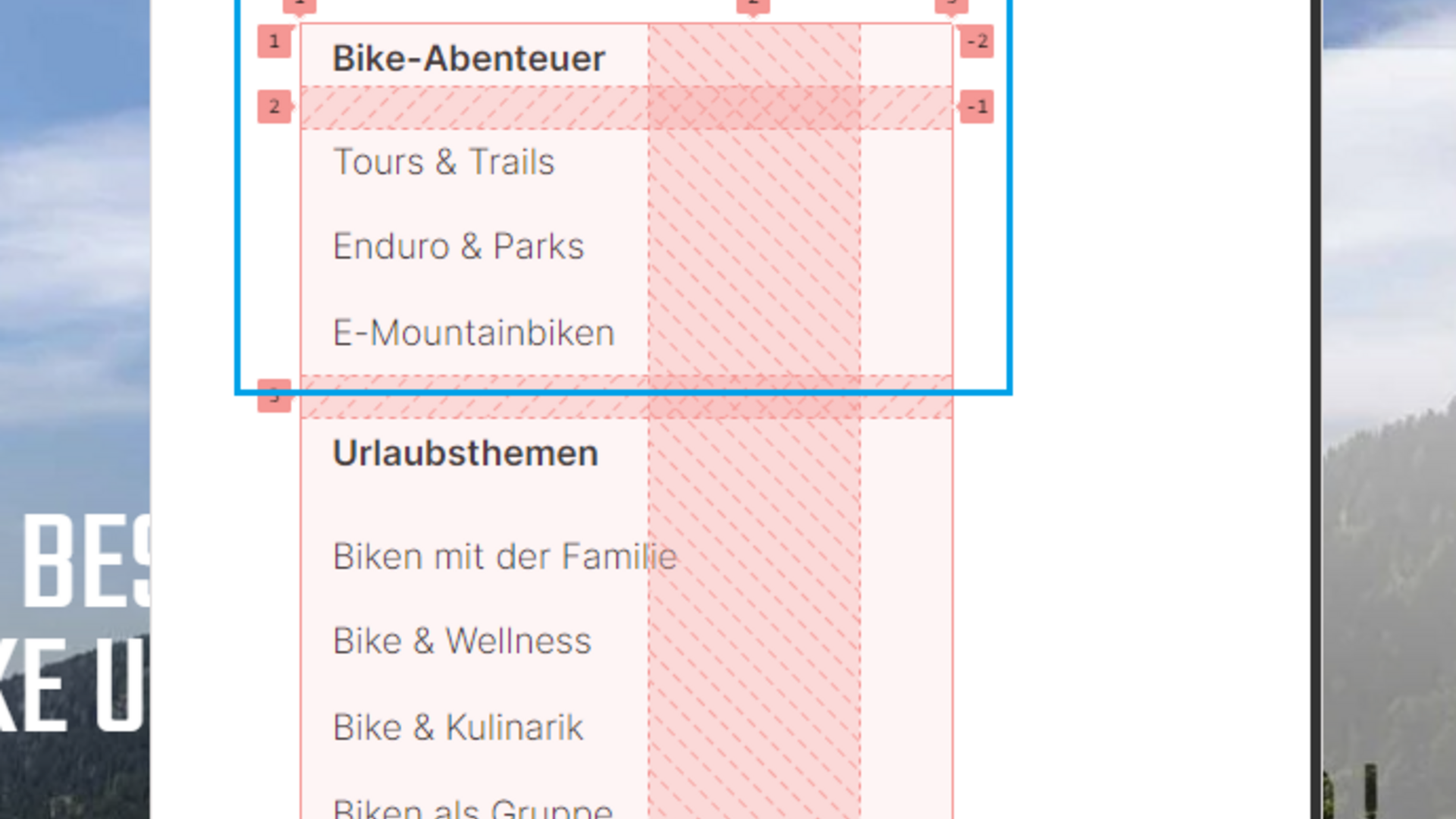Open the Bike-Abenteuer menu heading

(469, 59)
